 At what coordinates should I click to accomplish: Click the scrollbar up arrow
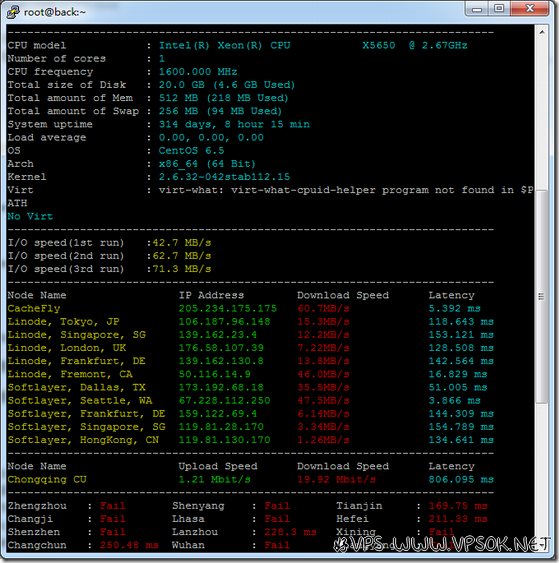point(541,32)
